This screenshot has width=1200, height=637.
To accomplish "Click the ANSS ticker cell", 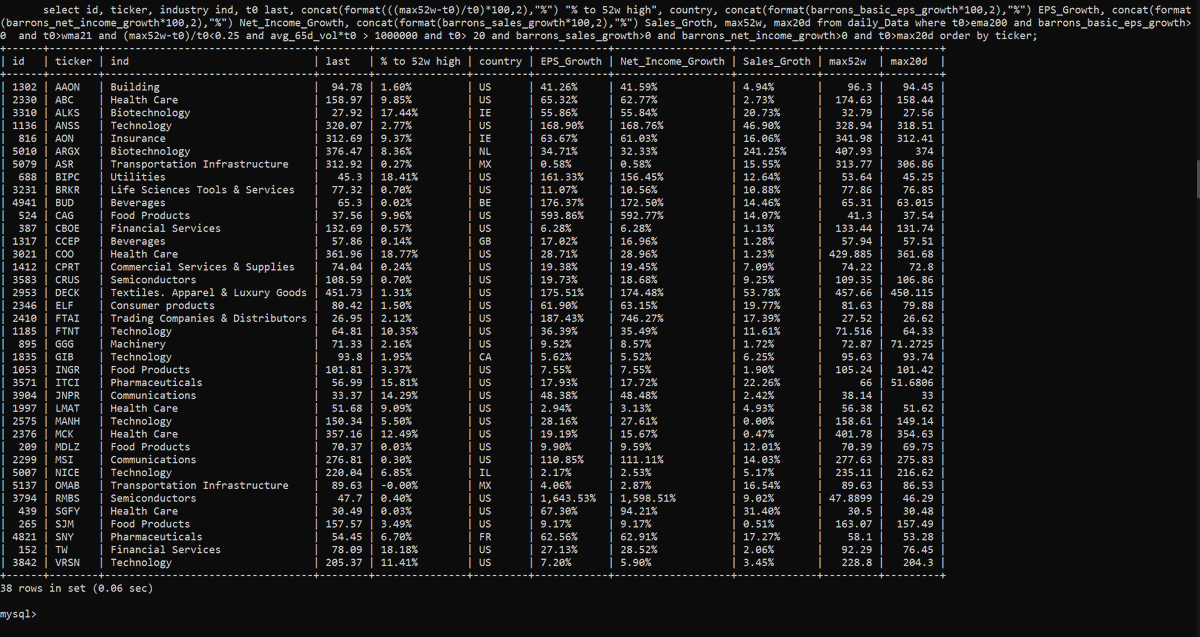I will coord(68,126).
